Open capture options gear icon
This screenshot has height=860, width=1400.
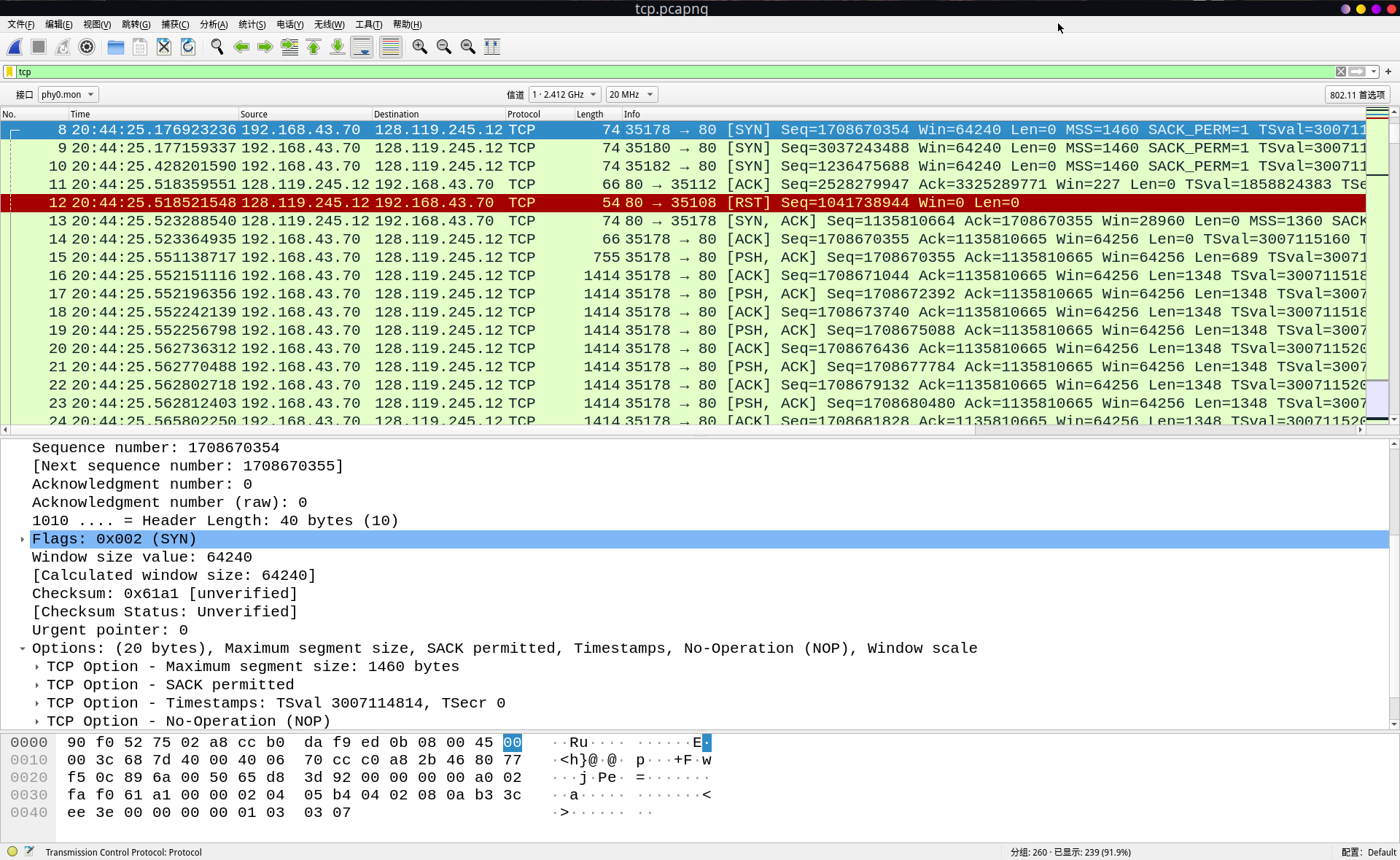tap(87, 47)
